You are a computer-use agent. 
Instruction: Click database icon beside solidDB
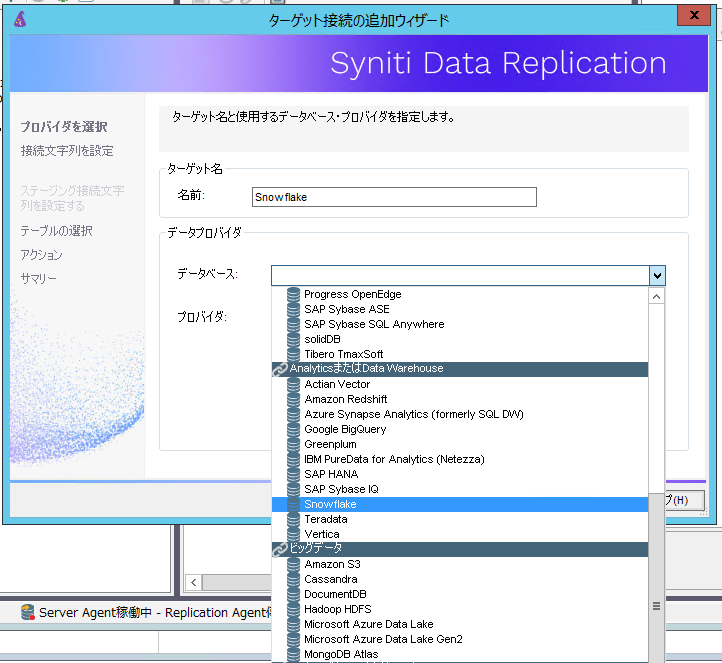(x=293, y=339)
